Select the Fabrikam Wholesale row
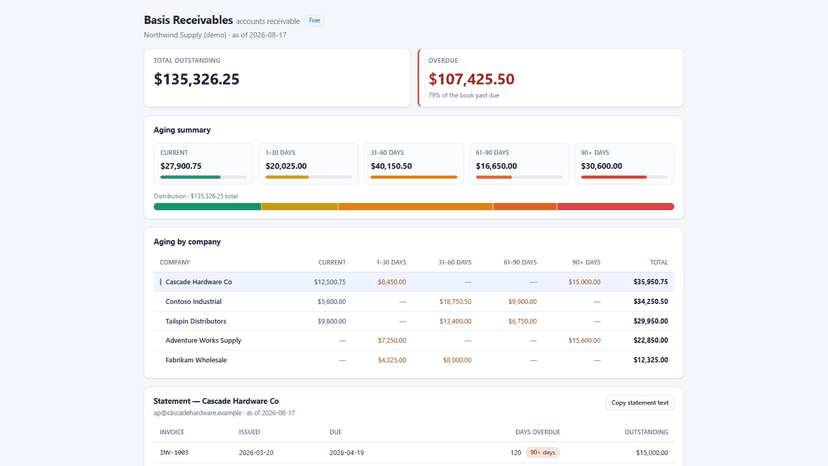828x466 pixels. [x=413, y=360]
